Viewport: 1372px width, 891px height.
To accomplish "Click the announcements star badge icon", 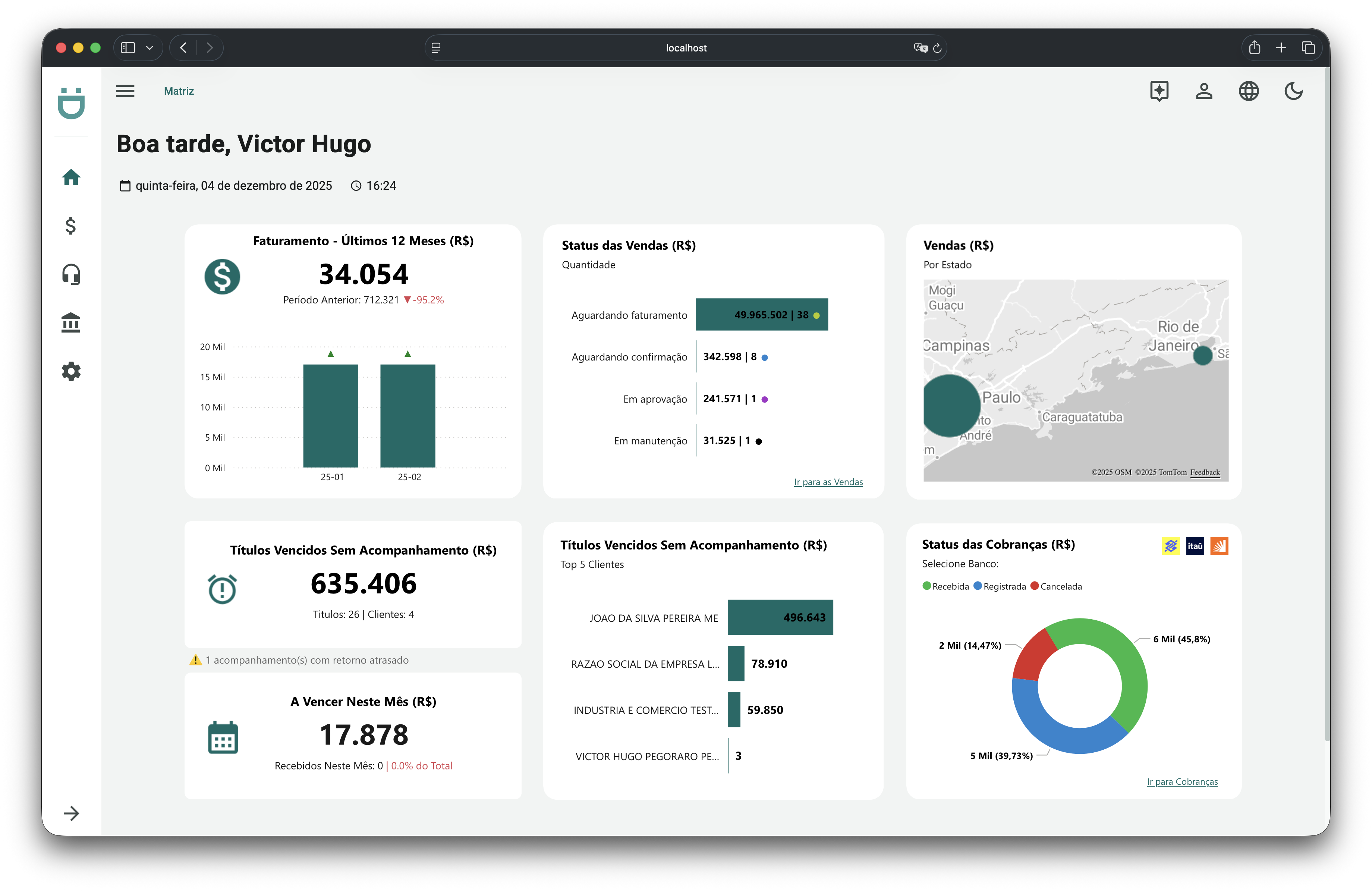I will click(x=1159, y=91).
